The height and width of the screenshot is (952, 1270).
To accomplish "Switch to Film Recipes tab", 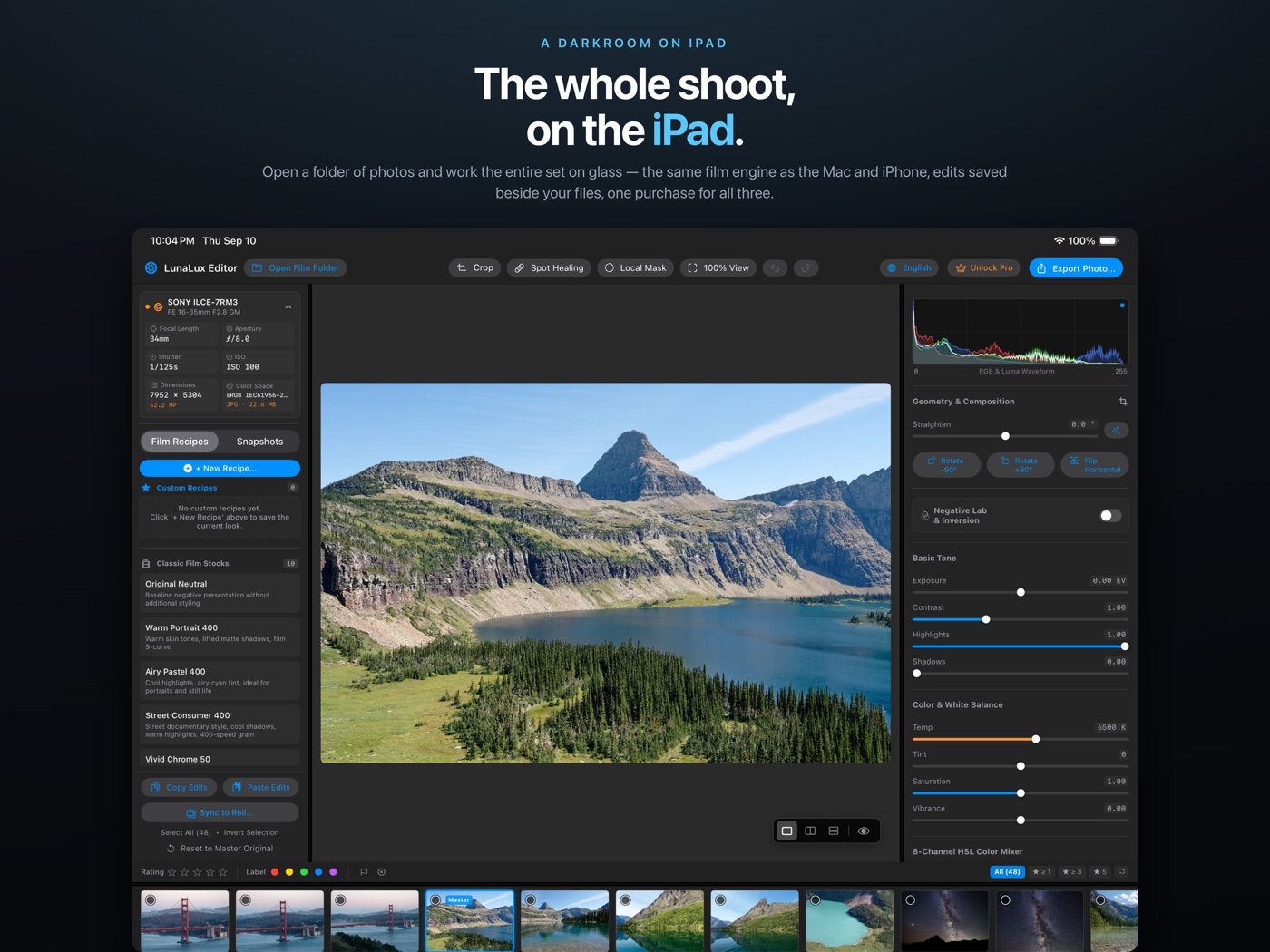I will pyautogui.click(x=180, y=442).
